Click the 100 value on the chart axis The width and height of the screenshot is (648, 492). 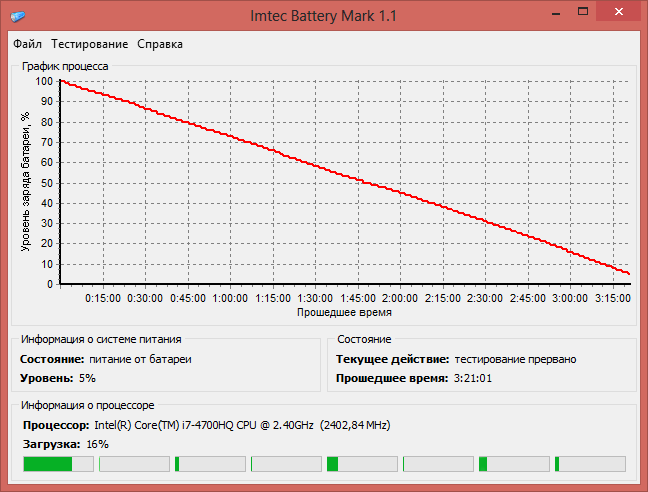44,81
